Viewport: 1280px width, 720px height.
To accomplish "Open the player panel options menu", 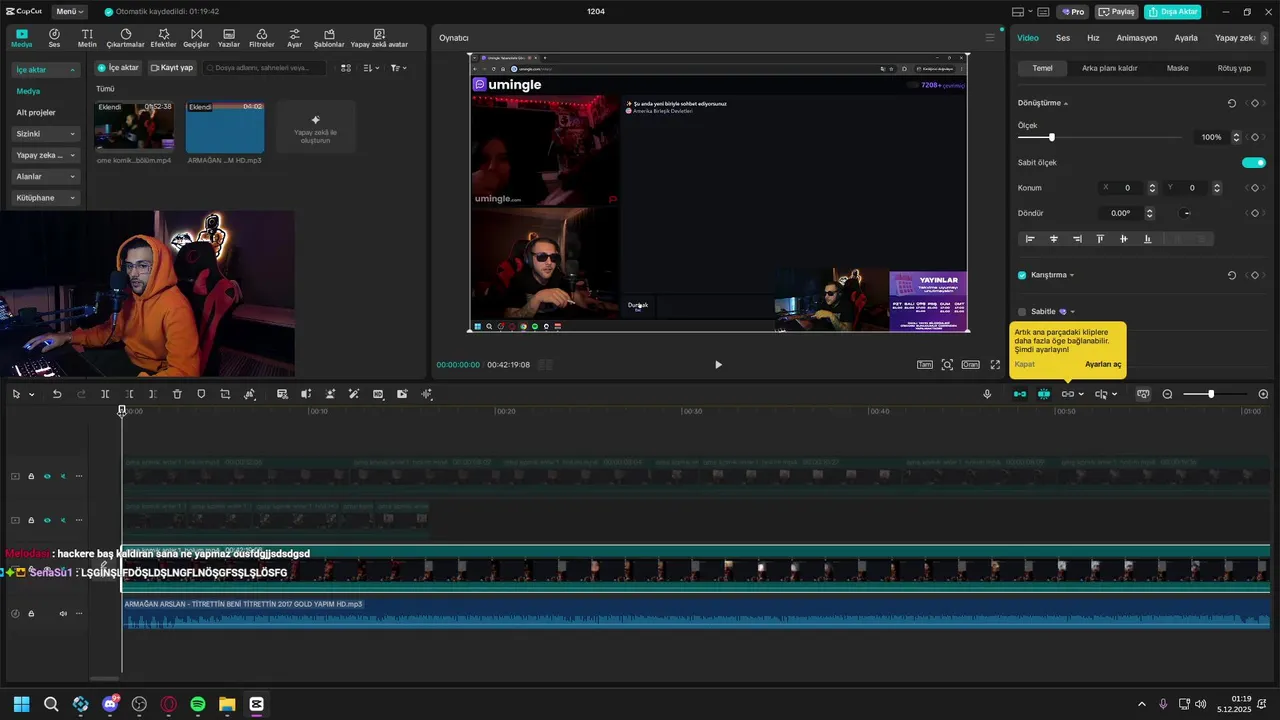I will click(x=990, y=38).
